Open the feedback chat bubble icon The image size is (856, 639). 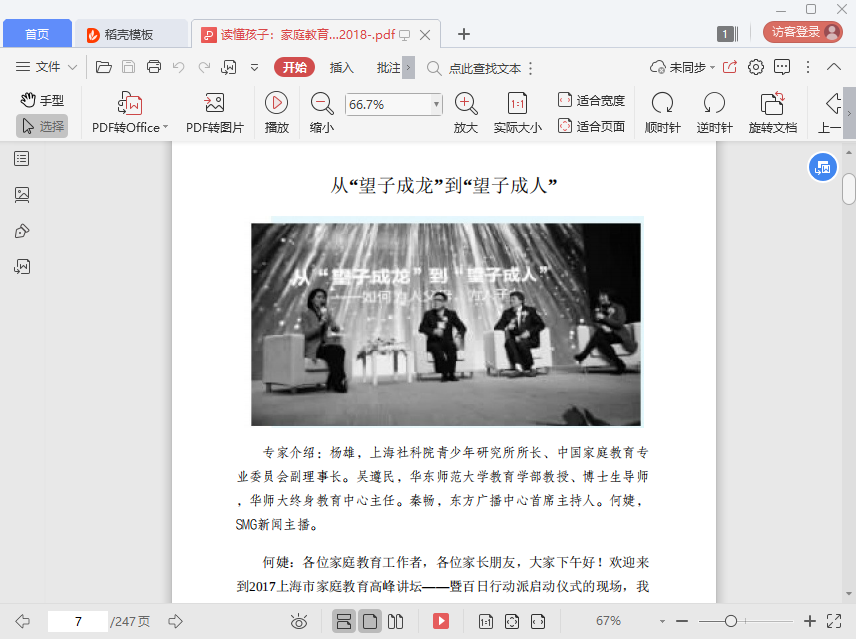pos(782,67)
